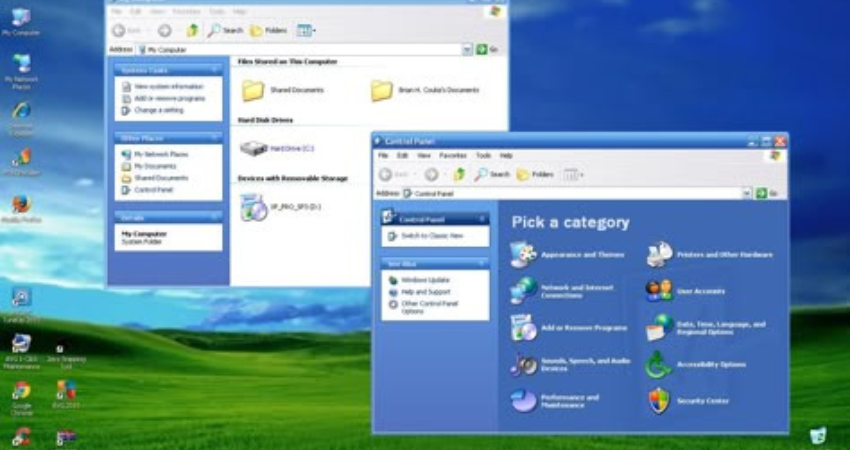Select the D: CD drive in My Computer
850x450 pixels.
281,207
